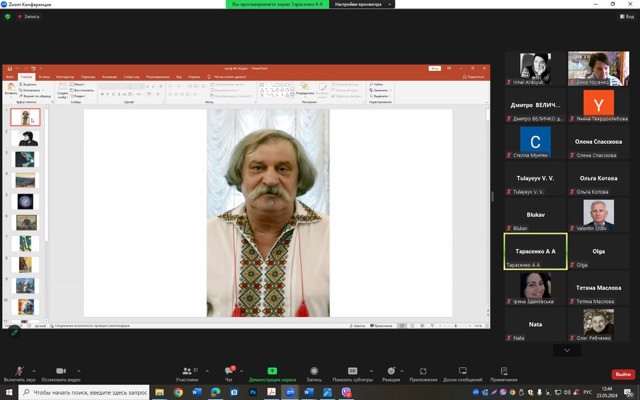Open Доски сообщений whiteboards
This screenshot has height=400, width=640.
[462, 372]
